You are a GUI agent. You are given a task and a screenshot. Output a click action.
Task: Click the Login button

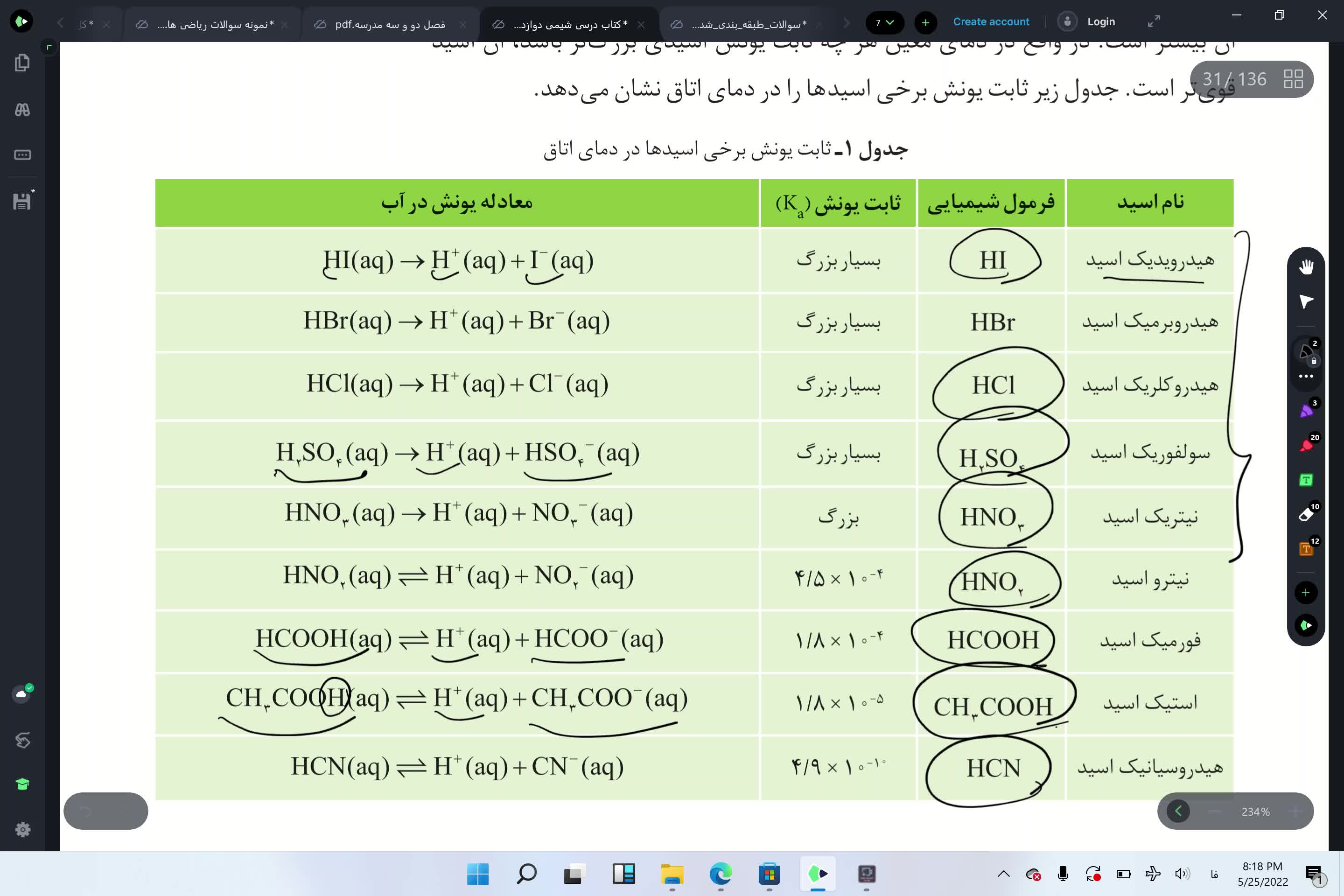click(1100, 22)
